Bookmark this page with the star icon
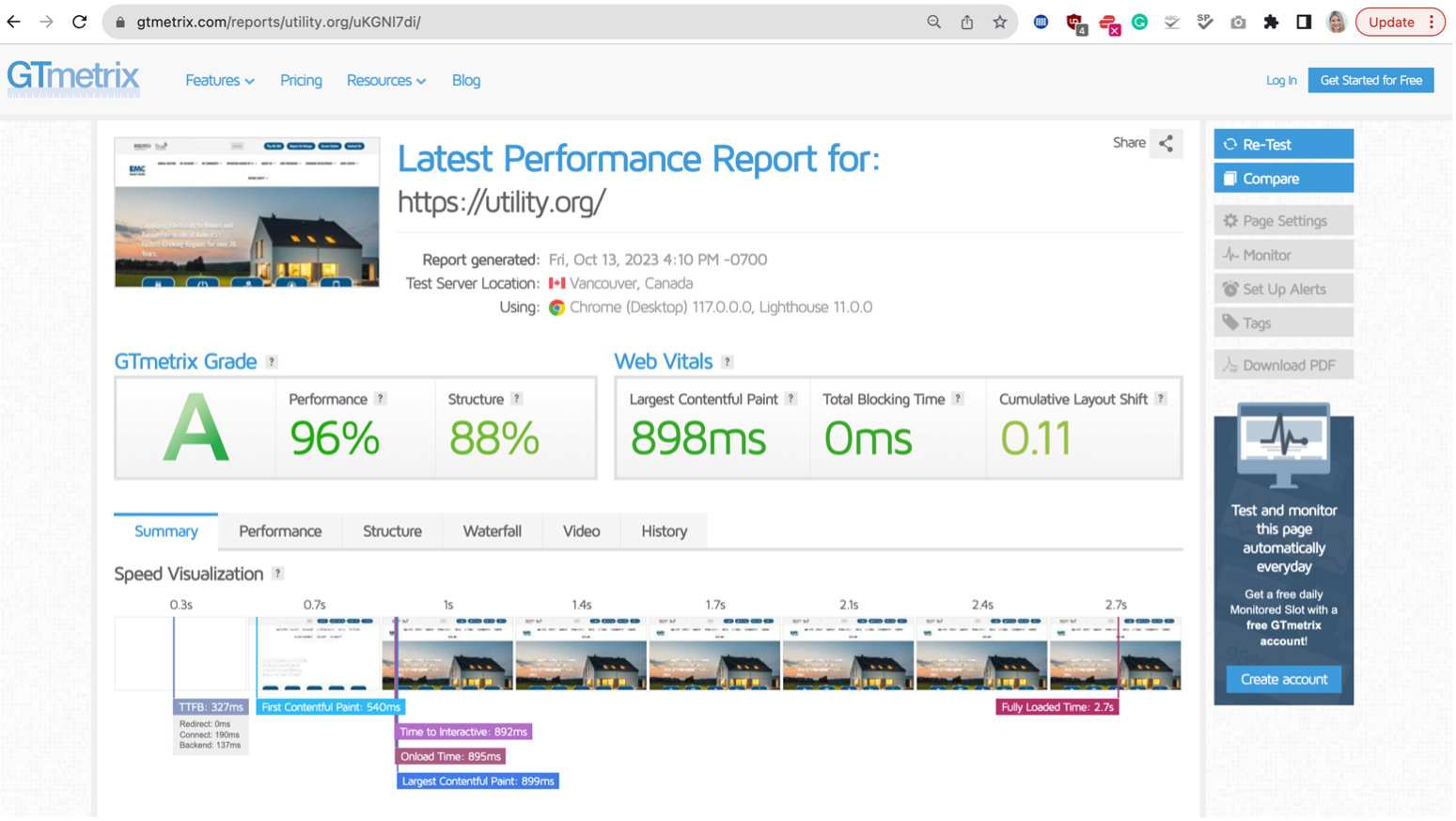This screenshot has width=1456, height=821. coord(999,22)
